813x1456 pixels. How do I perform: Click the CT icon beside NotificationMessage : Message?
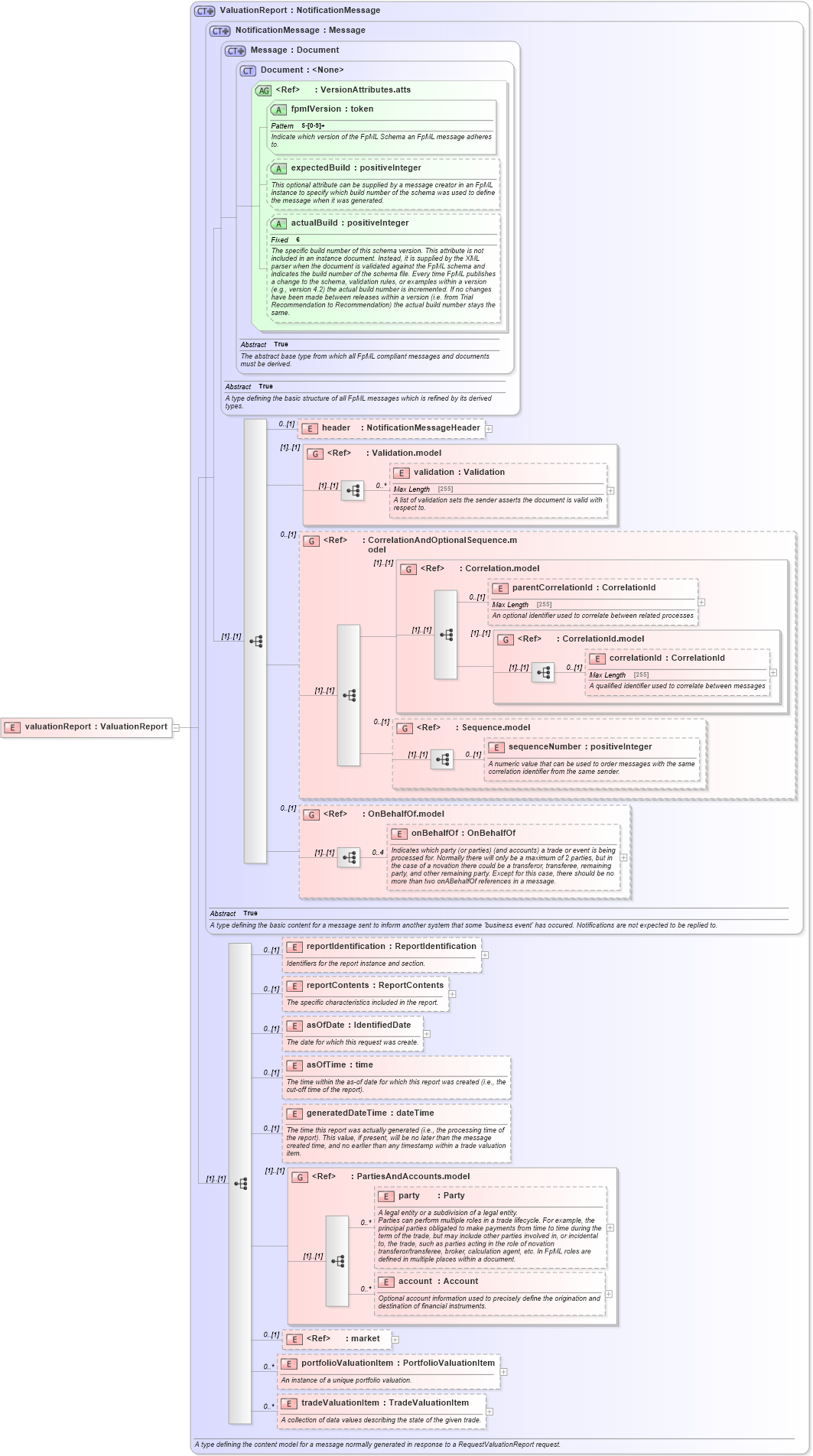(220, 31)
